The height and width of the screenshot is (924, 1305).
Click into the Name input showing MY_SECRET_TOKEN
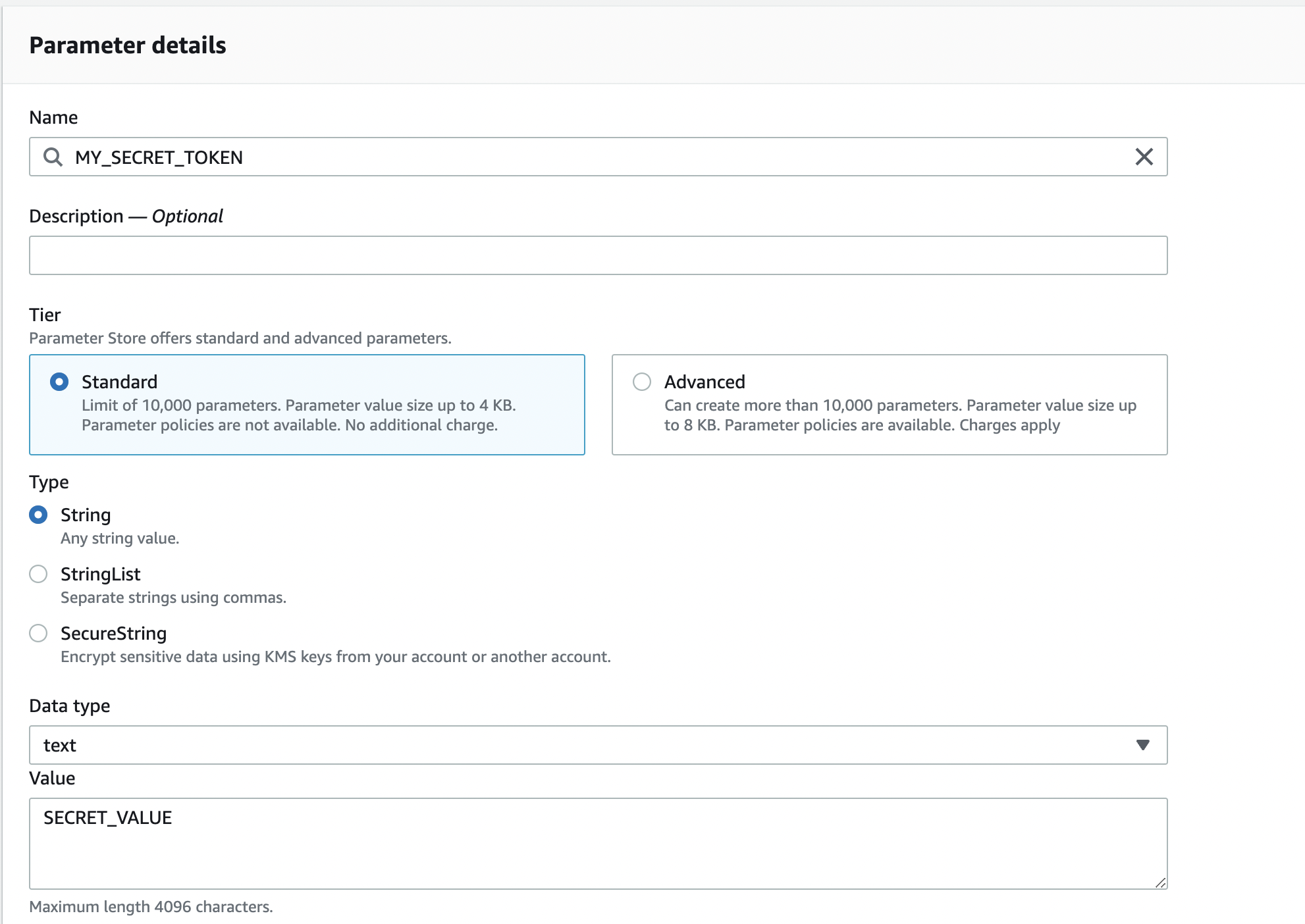[598, 157]
